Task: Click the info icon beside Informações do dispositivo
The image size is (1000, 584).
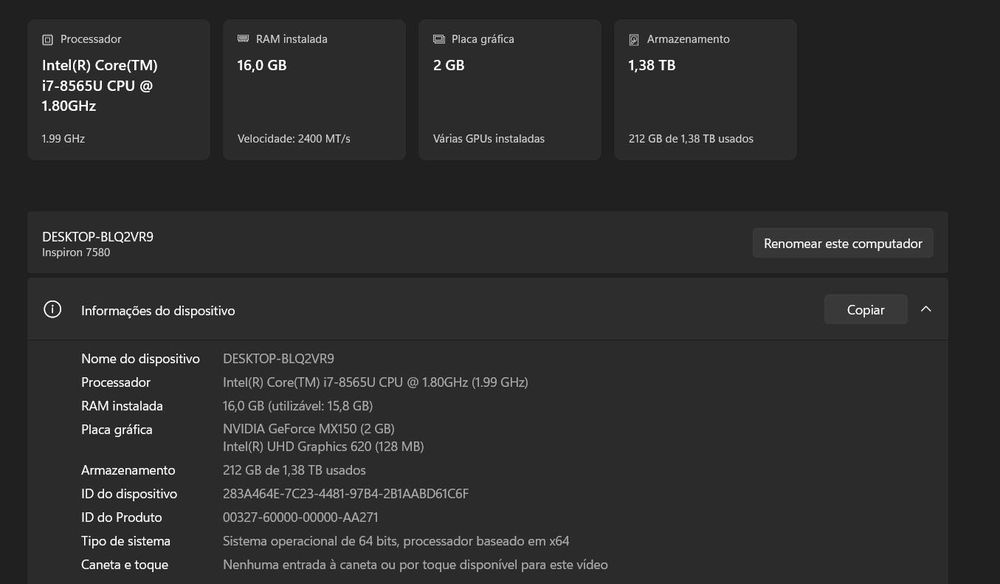Action: click(52, 310)
